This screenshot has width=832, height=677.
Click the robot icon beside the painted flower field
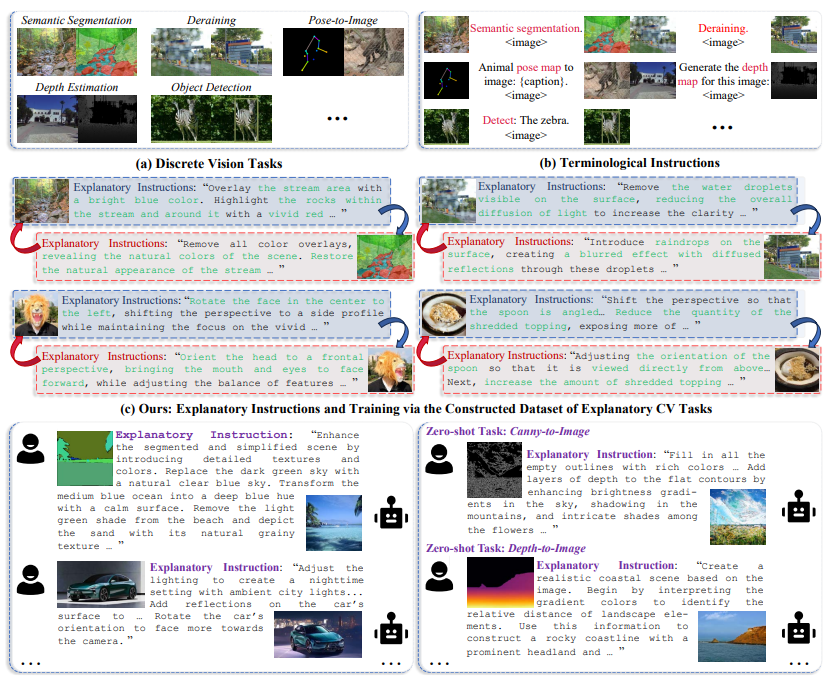799,506
